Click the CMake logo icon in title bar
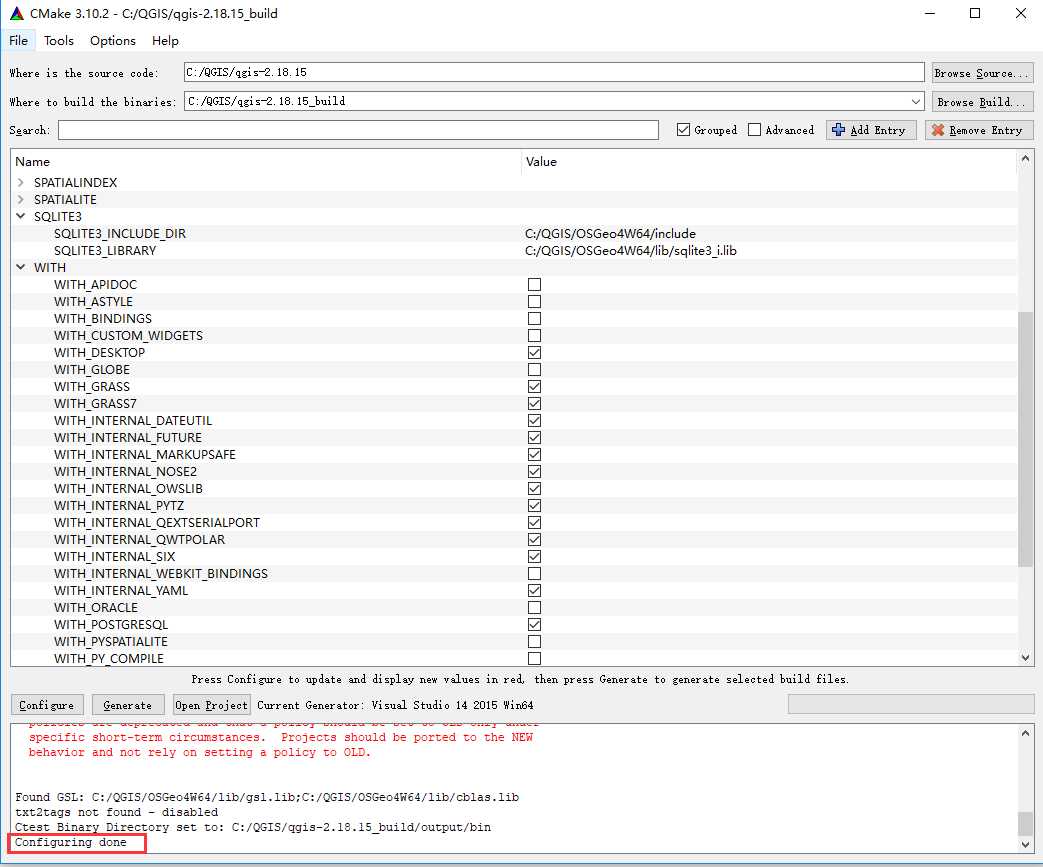Viewport: 1043px width, 867px height. click(17, 13)
